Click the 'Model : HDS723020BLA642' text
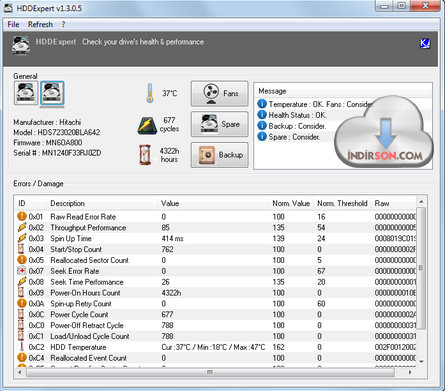Image resolution: width=445 pixels, height=391 pixels. click(x=57, y=132)
